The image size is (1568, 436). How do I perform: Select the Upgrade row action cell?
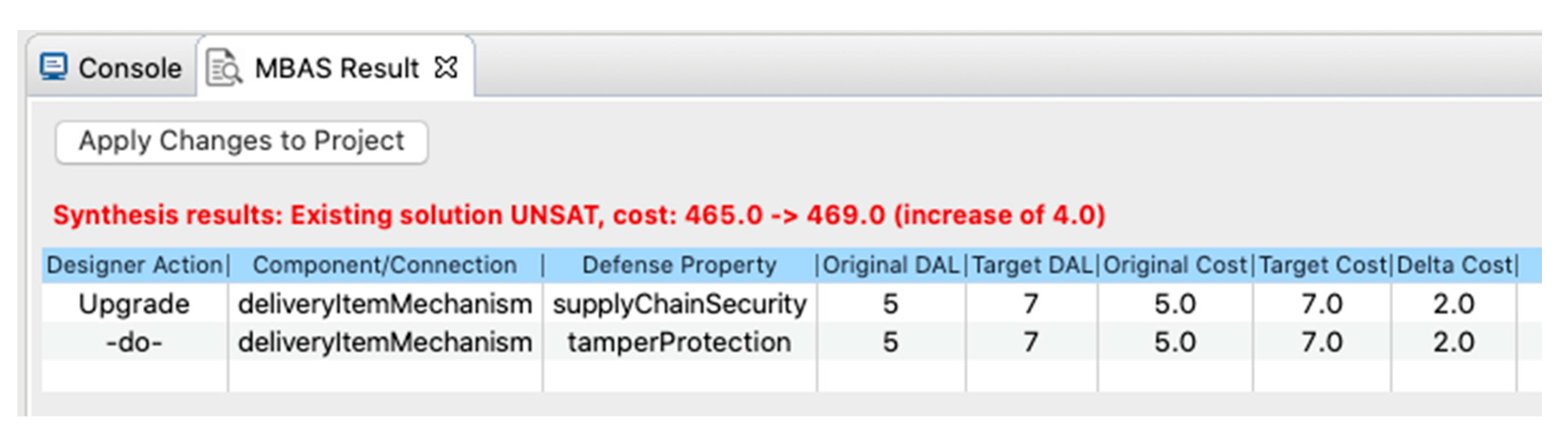[135, 304]
